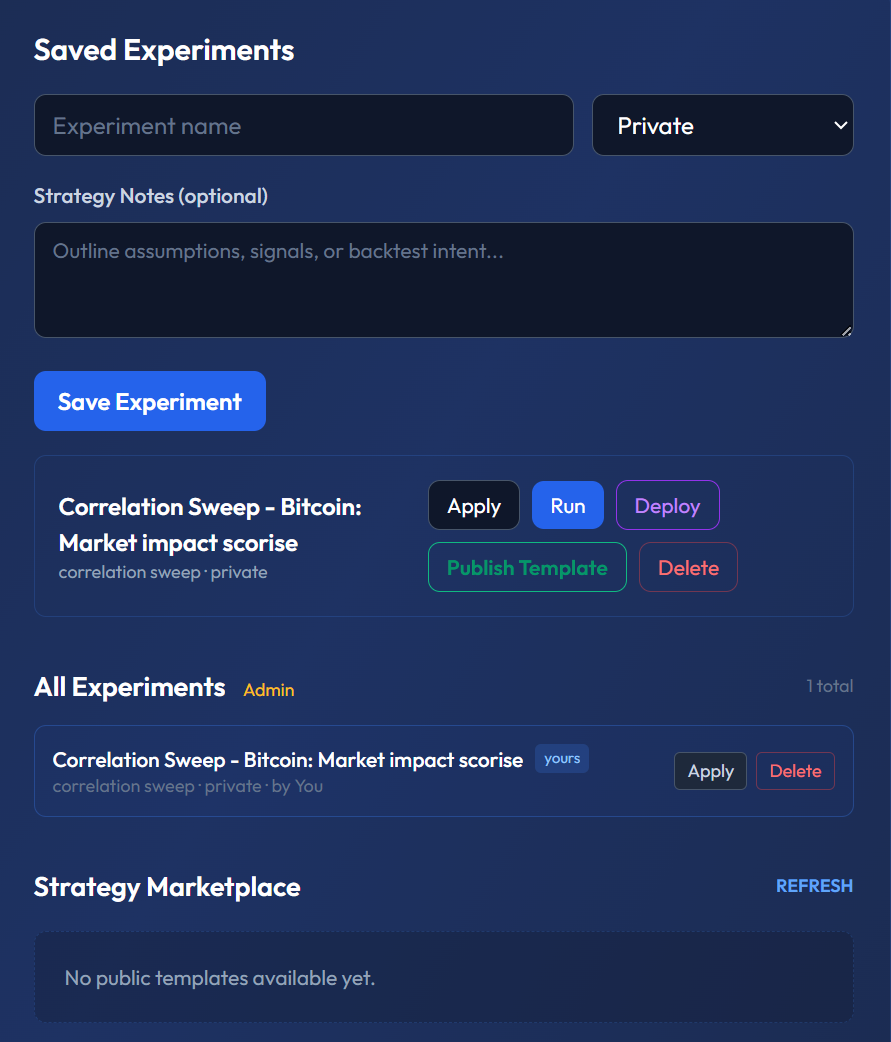Deploy the Correlation Sweep experiment
Screen dimensions: 891x1042
click(x=667, y=505)
